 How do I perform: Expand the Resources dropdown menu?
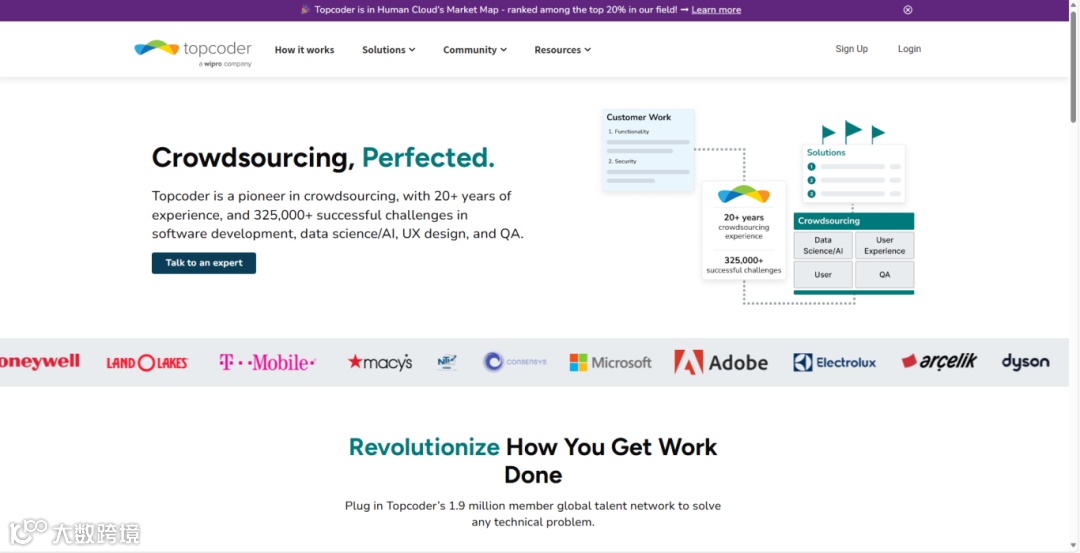click(x=562, y=50)
